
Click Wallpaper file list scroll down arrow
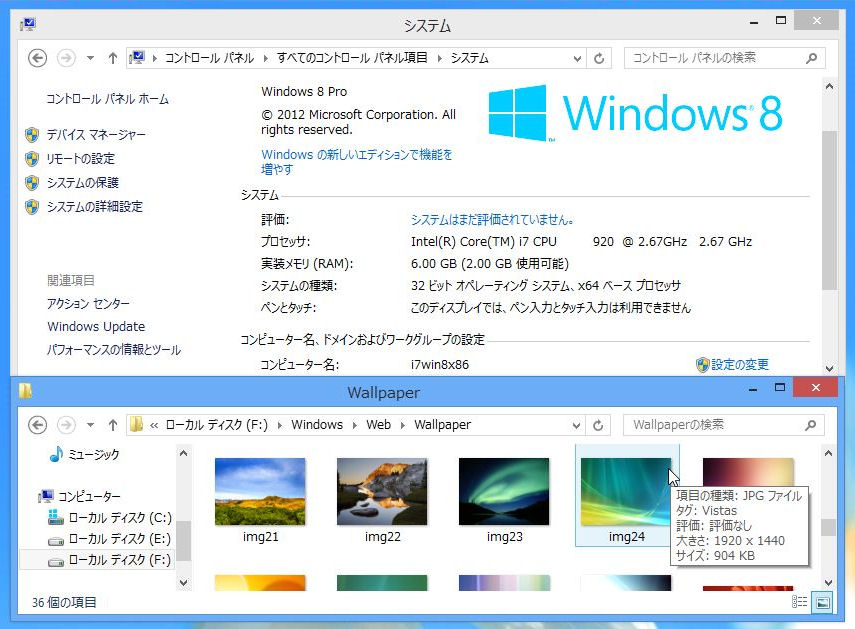click(x=828, y=583)
